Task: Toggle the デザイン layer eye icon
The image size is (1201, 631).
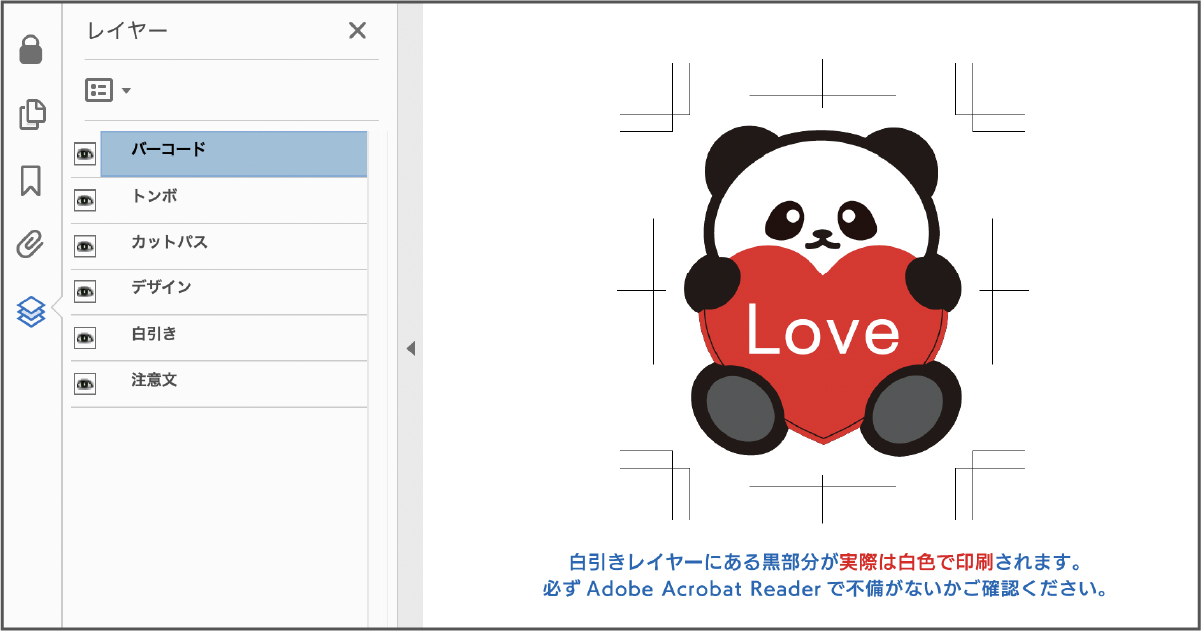Action: pyautogui.click(x=85, y=292)
